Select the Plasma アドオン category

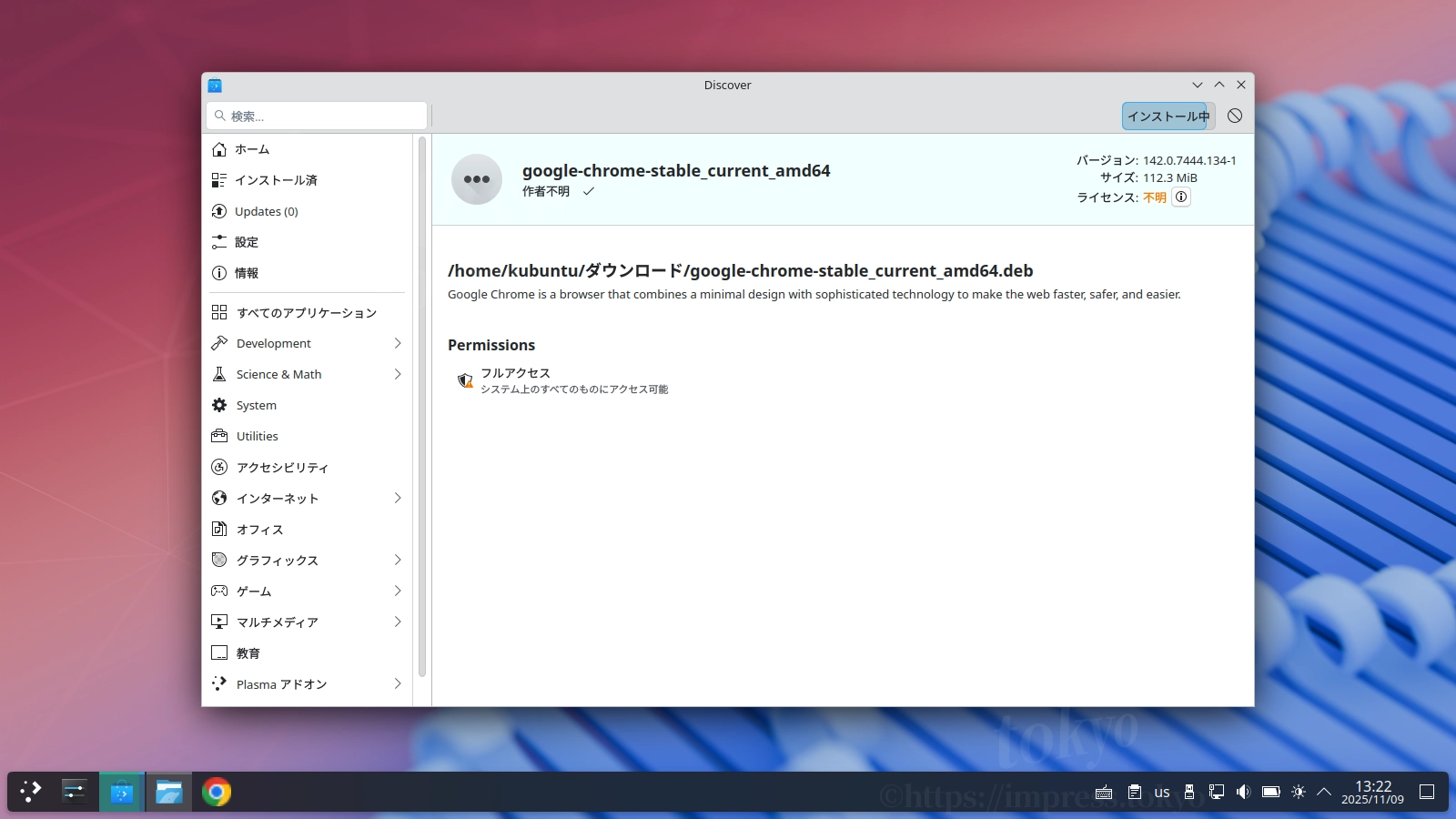pyautogui.click(x=308, y=683)
